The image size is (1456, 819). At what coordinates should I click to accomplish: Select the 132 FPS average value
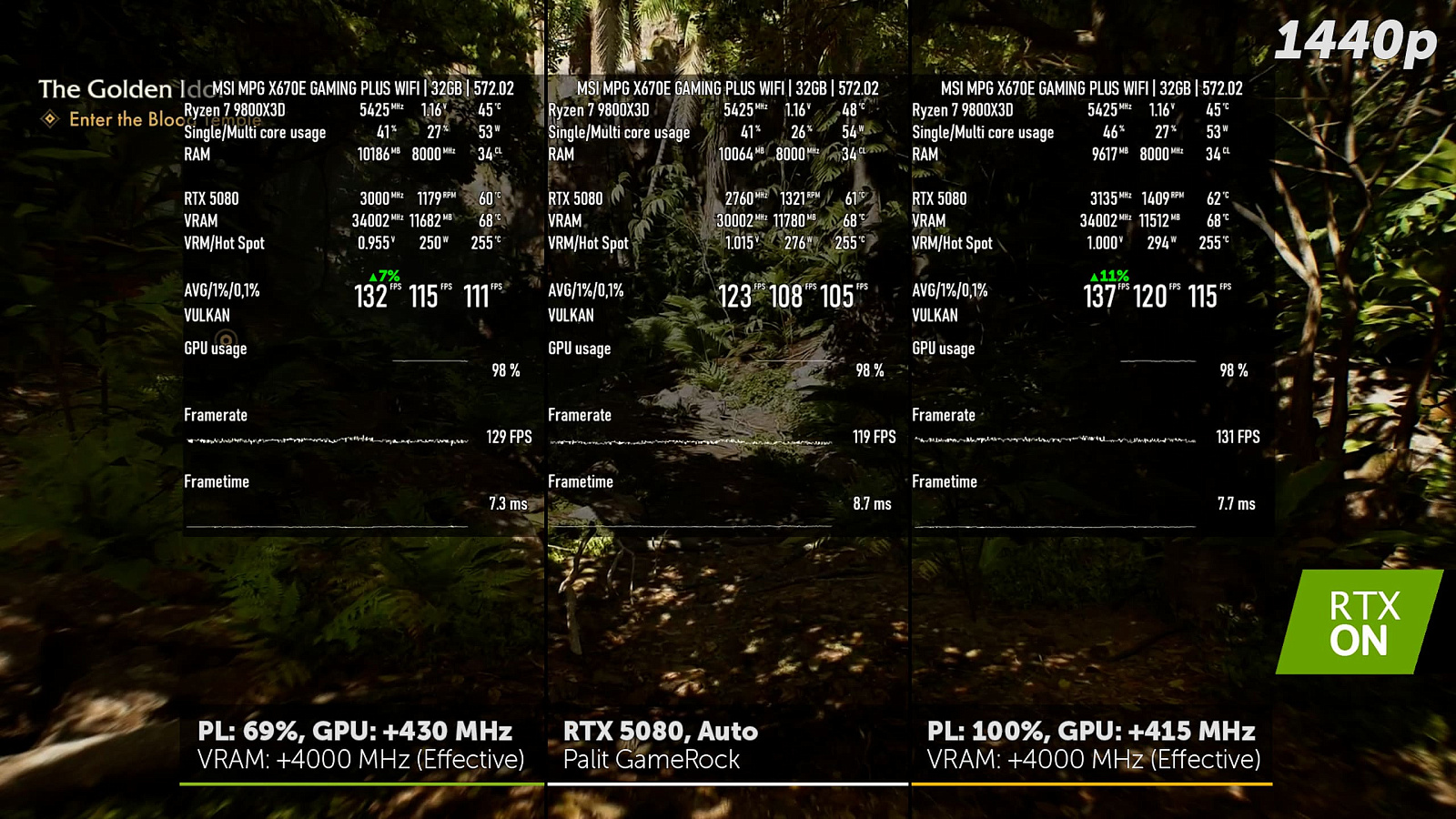[x=377, y=296]
